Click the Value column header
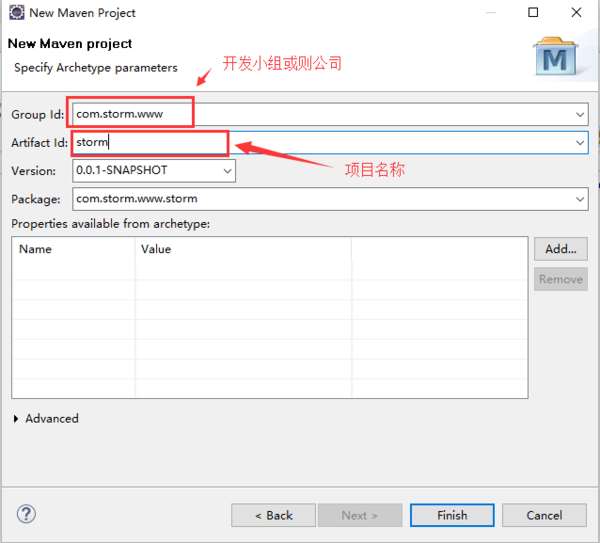Viewport: 600px width, 543px height. [243, 249]
